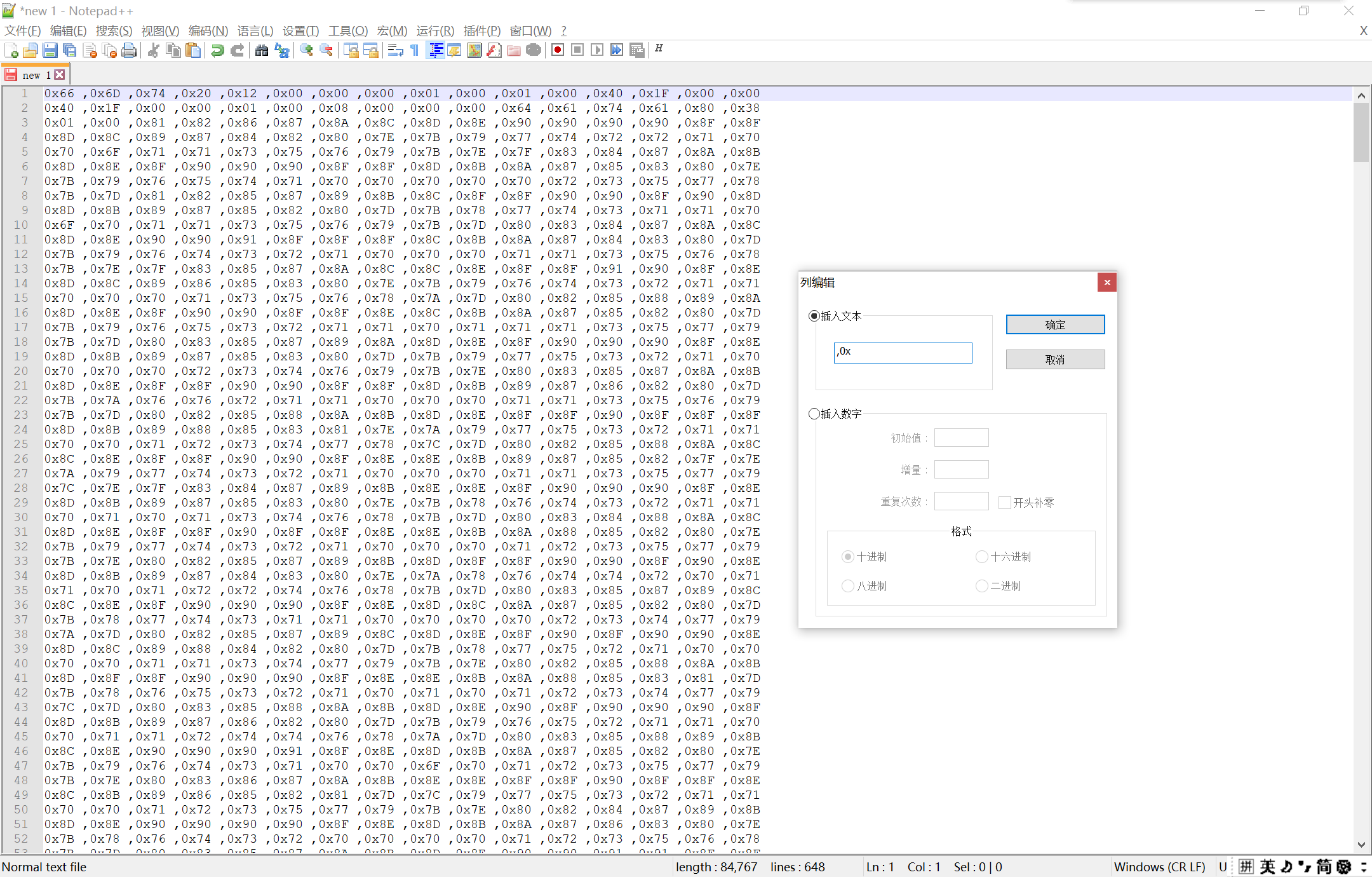
Task: Zoom in using the magnifier plus icon
Action: tap(307, 50)
